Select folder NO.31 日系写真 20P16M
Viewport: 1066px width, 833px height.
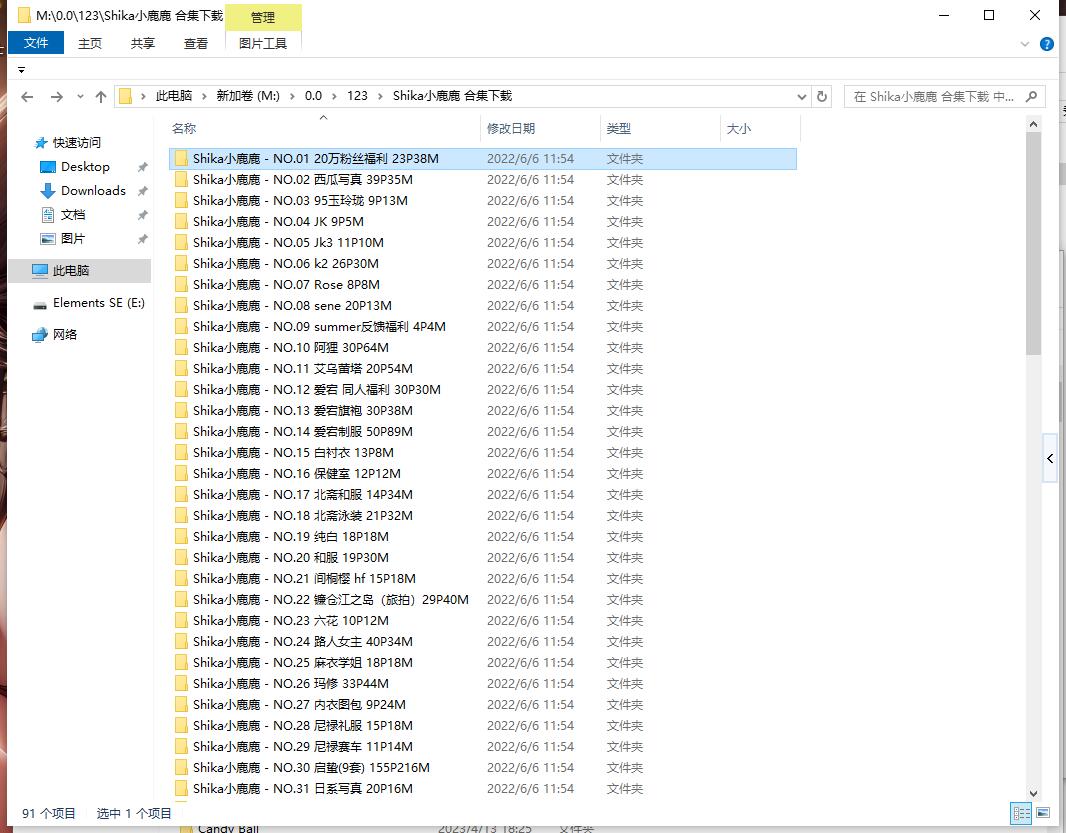pos(482,789)
